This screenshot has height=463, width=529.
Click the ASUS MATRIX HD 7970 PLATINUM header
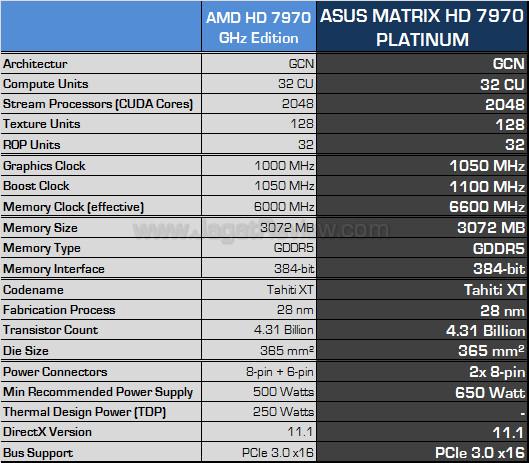422,27
